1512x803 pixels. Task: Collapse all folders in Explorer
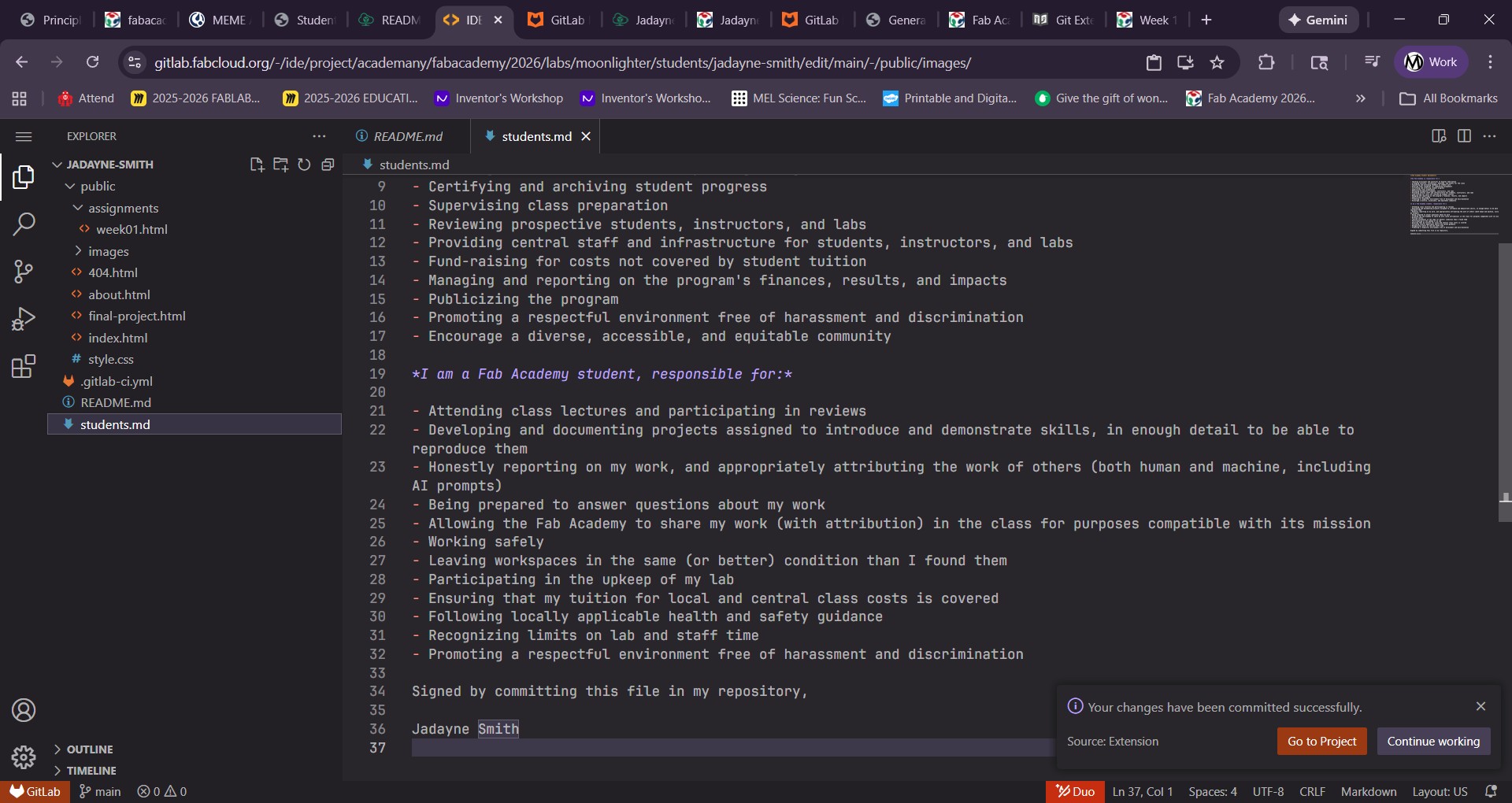pos(328,165)
